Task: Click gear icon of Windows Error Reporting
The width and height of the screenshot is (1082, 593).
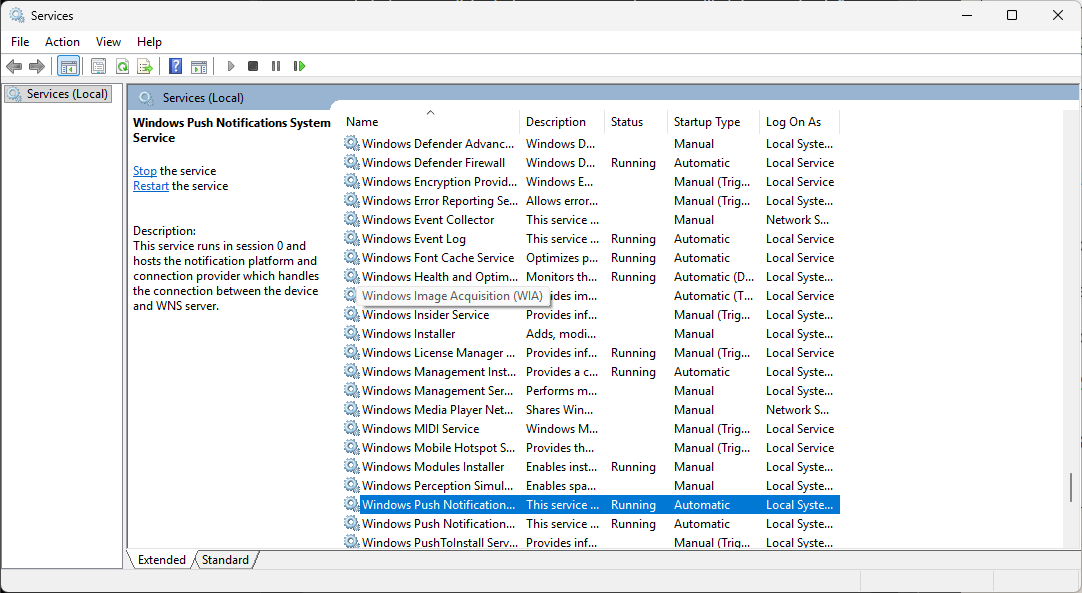Action: tap(352, 200)
